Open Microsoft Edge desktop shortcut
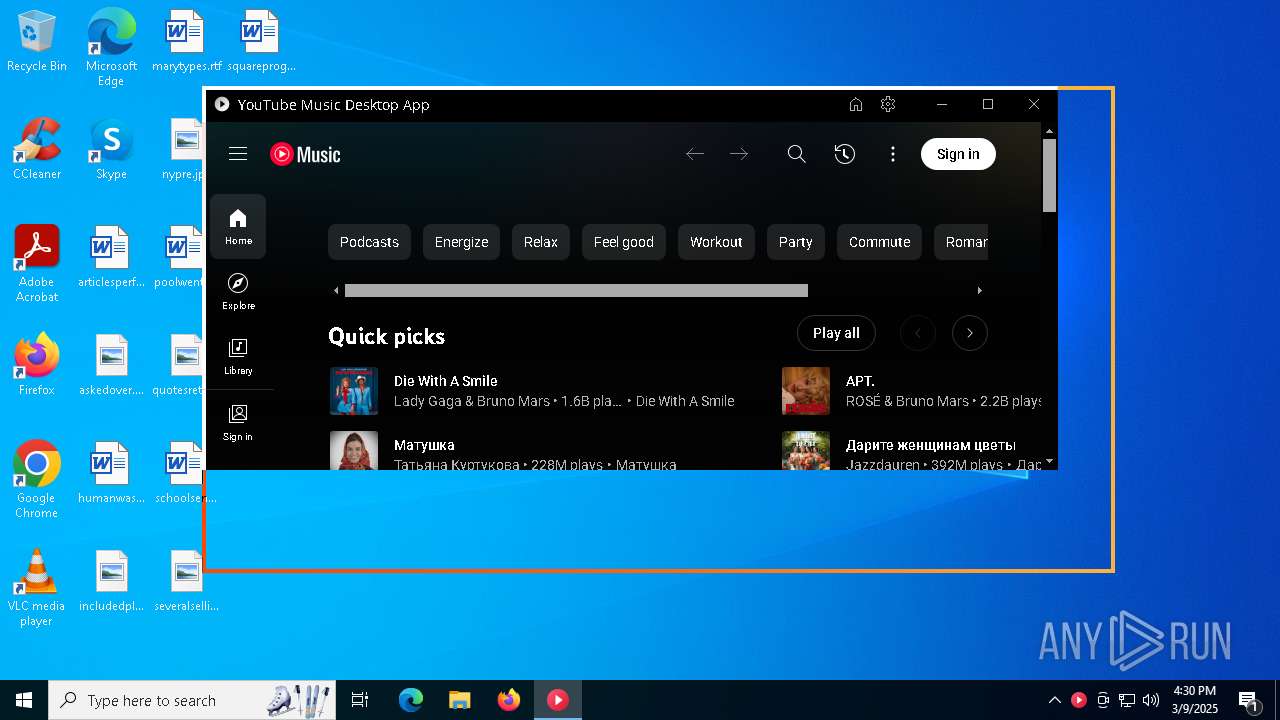 coord(111,48)
